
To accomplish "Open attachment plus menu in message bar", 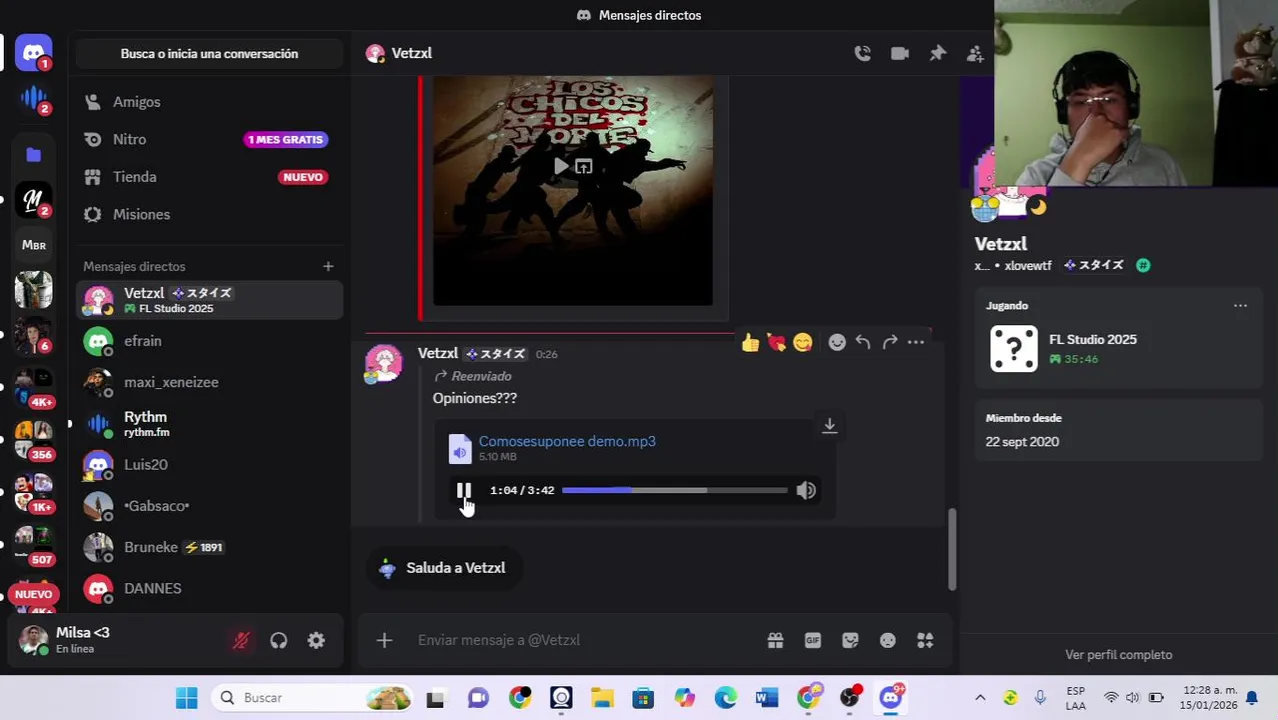I will 384,640.
